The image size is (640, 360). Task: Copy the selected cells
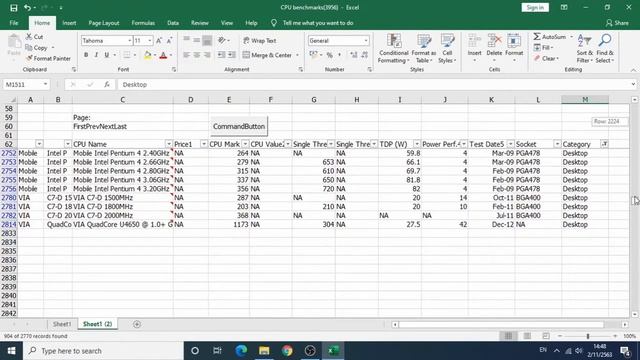click(37, 48)
